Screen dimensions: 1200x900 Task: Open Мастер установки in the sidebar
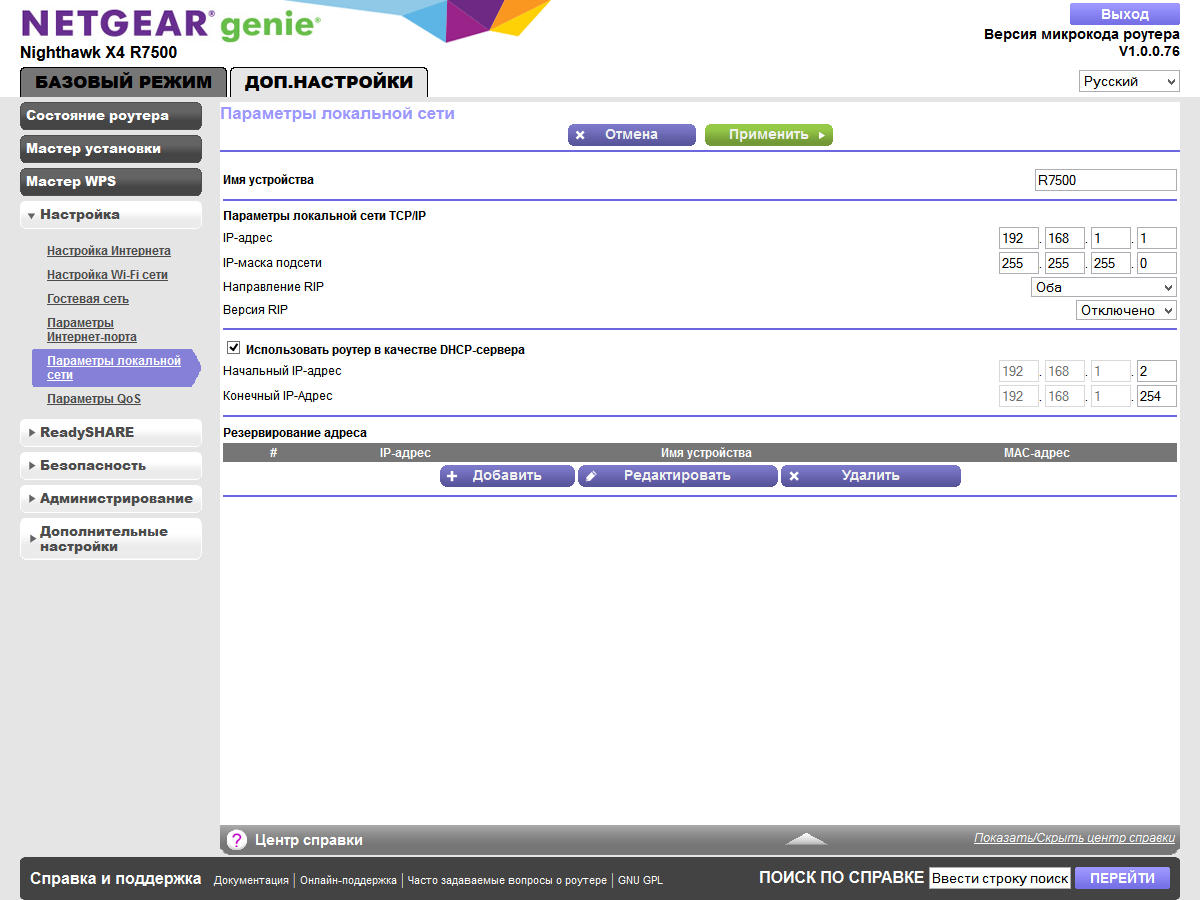[111, 149]
